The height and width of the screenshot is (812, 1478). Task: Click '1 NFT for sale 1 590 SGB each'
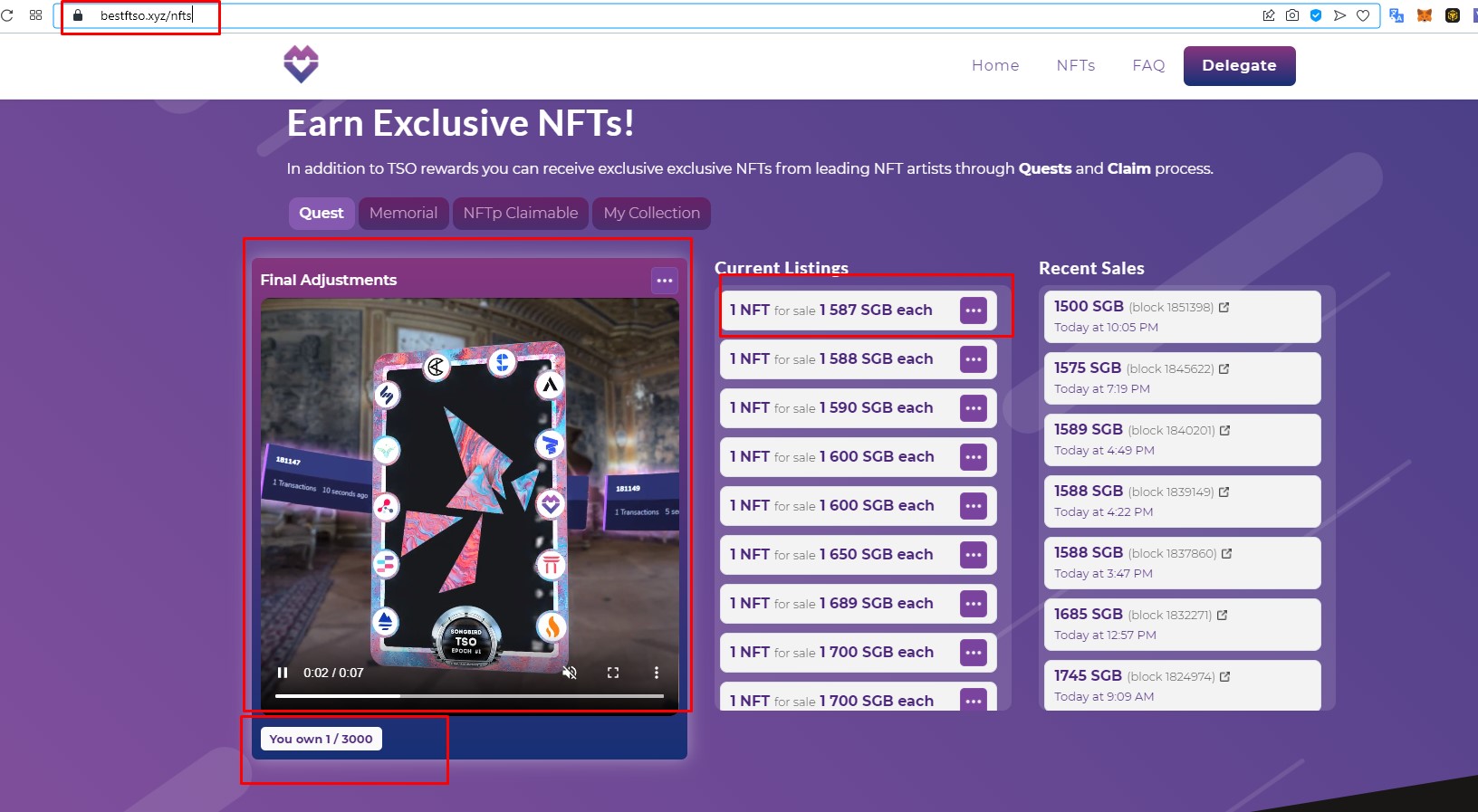[831, 407]
